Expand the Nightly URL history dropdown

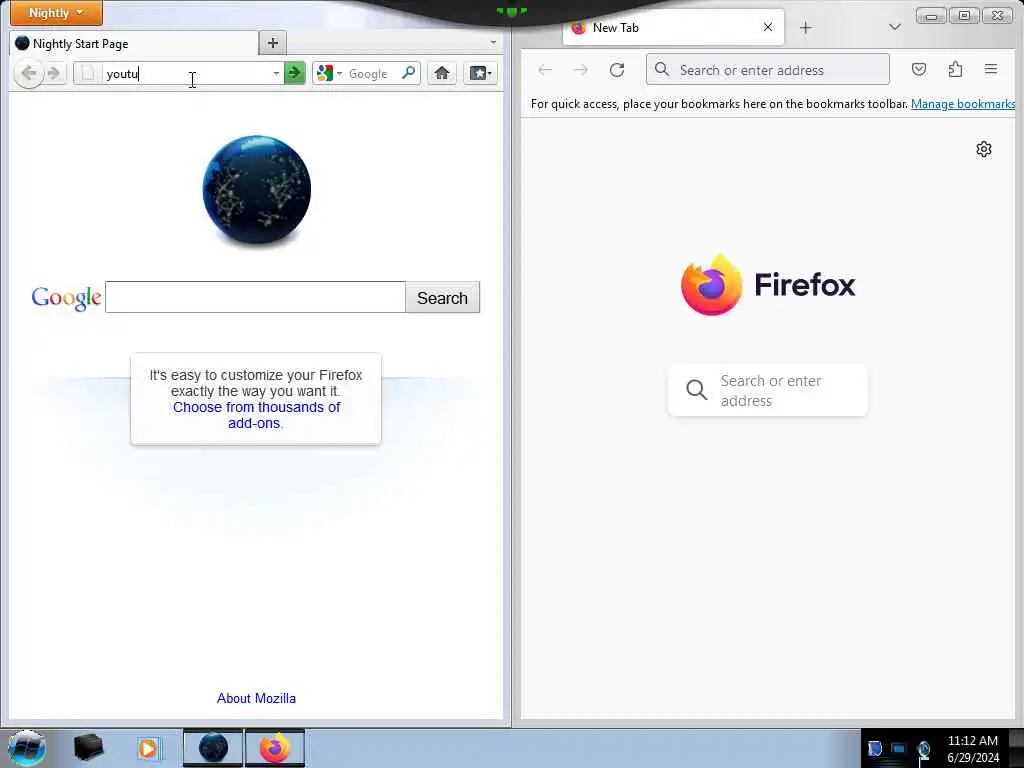click(276, 73)
